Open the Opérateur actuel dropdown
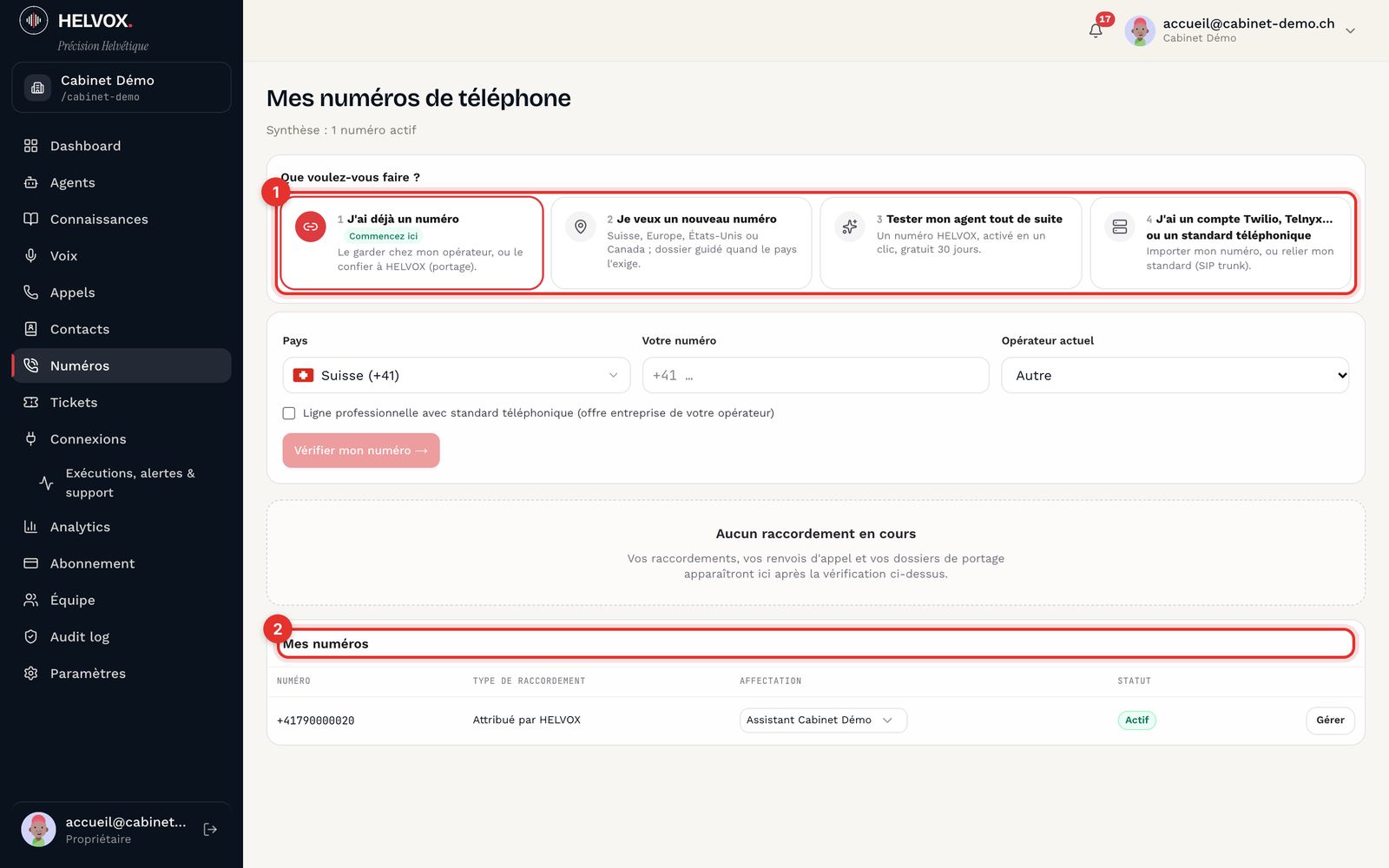The width and height of the screenshot is (1389, 868). tap(1175, 375)
